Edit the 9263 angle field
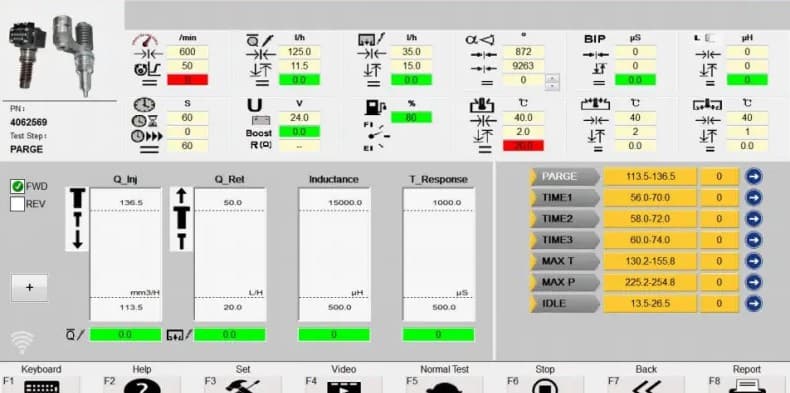 [523, 66]
